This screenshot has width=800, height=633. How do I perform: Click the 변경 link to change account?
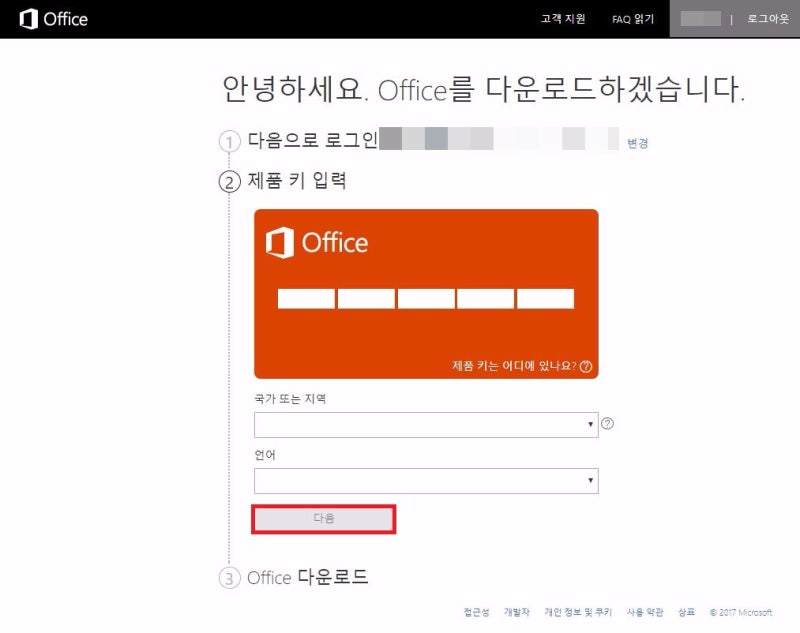coord(637,143)
